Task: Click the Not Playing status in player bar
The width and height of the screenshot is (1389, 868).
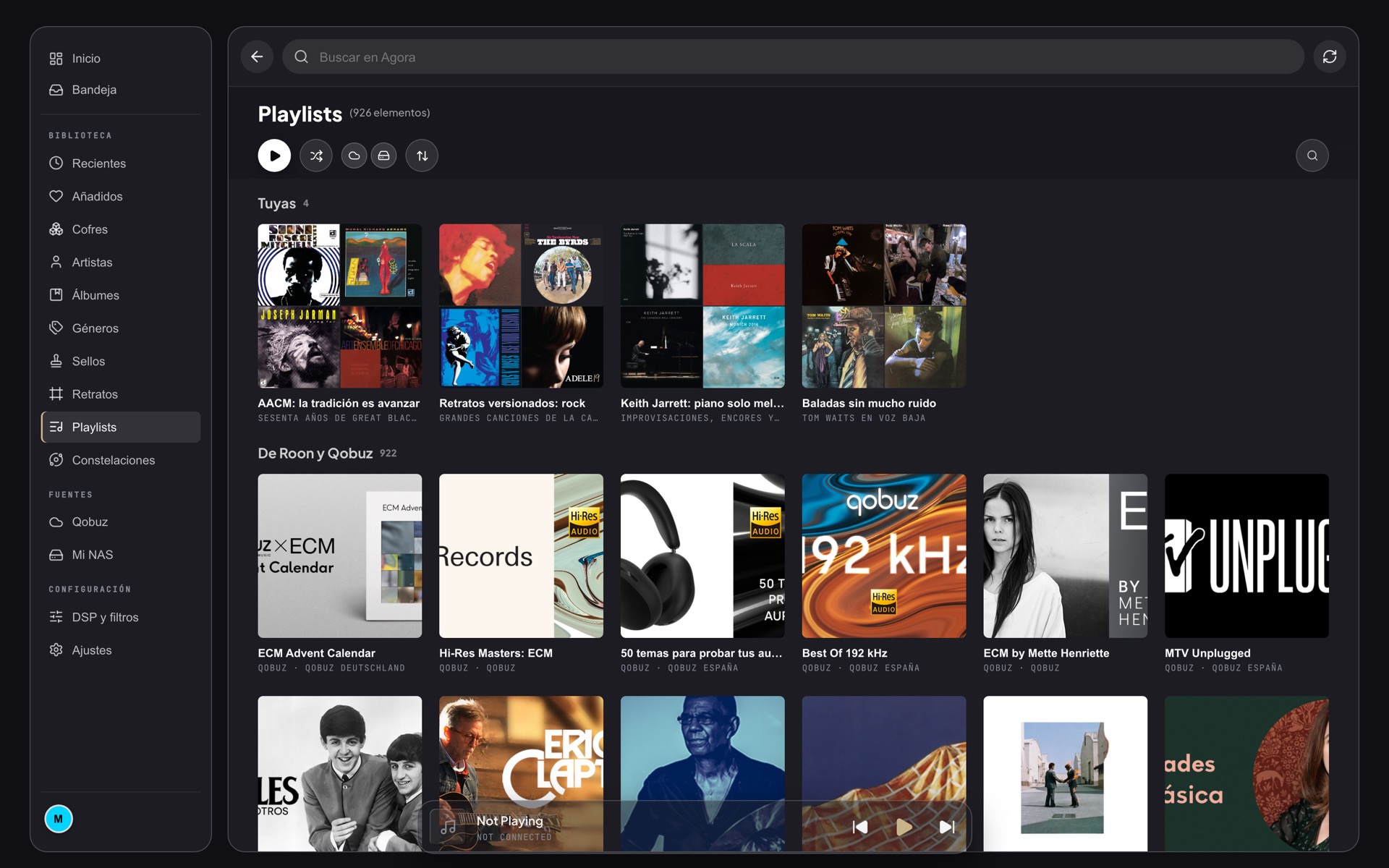Action: pyautogui.click(x=510, y=821)
